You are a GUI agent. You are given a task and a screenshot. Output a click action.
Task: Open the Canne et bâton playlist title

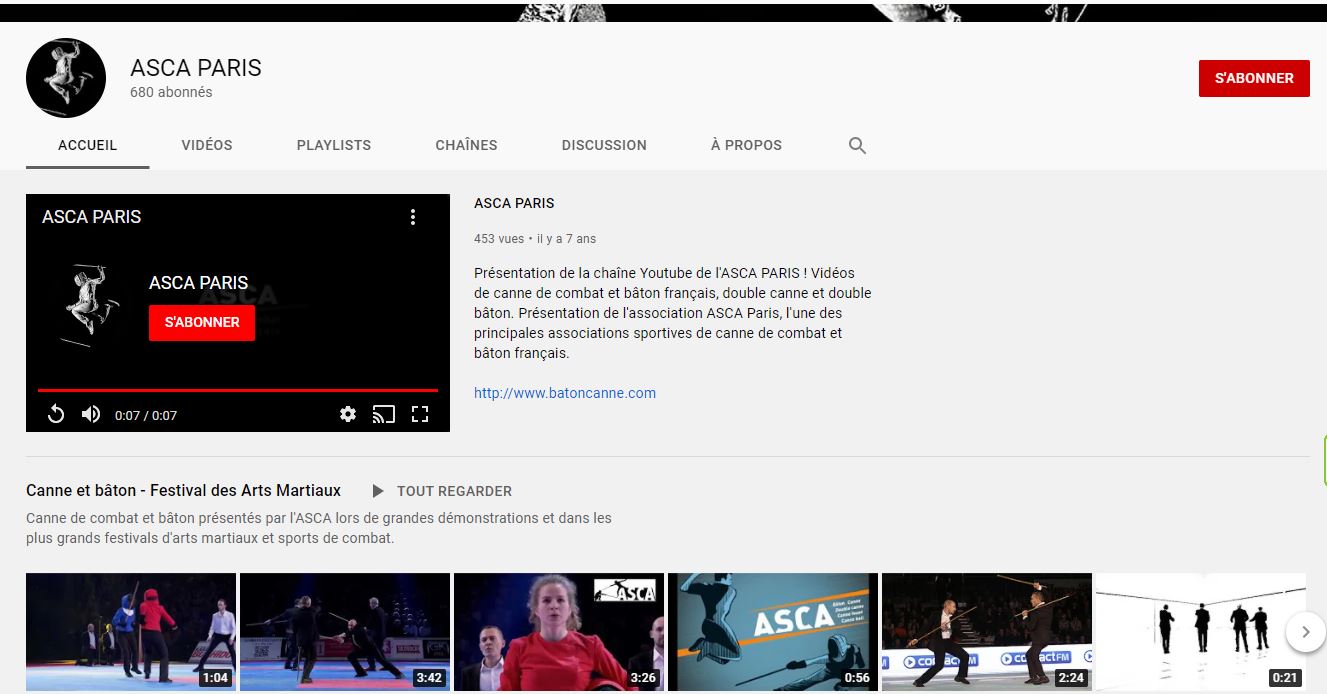pos(183,490)
